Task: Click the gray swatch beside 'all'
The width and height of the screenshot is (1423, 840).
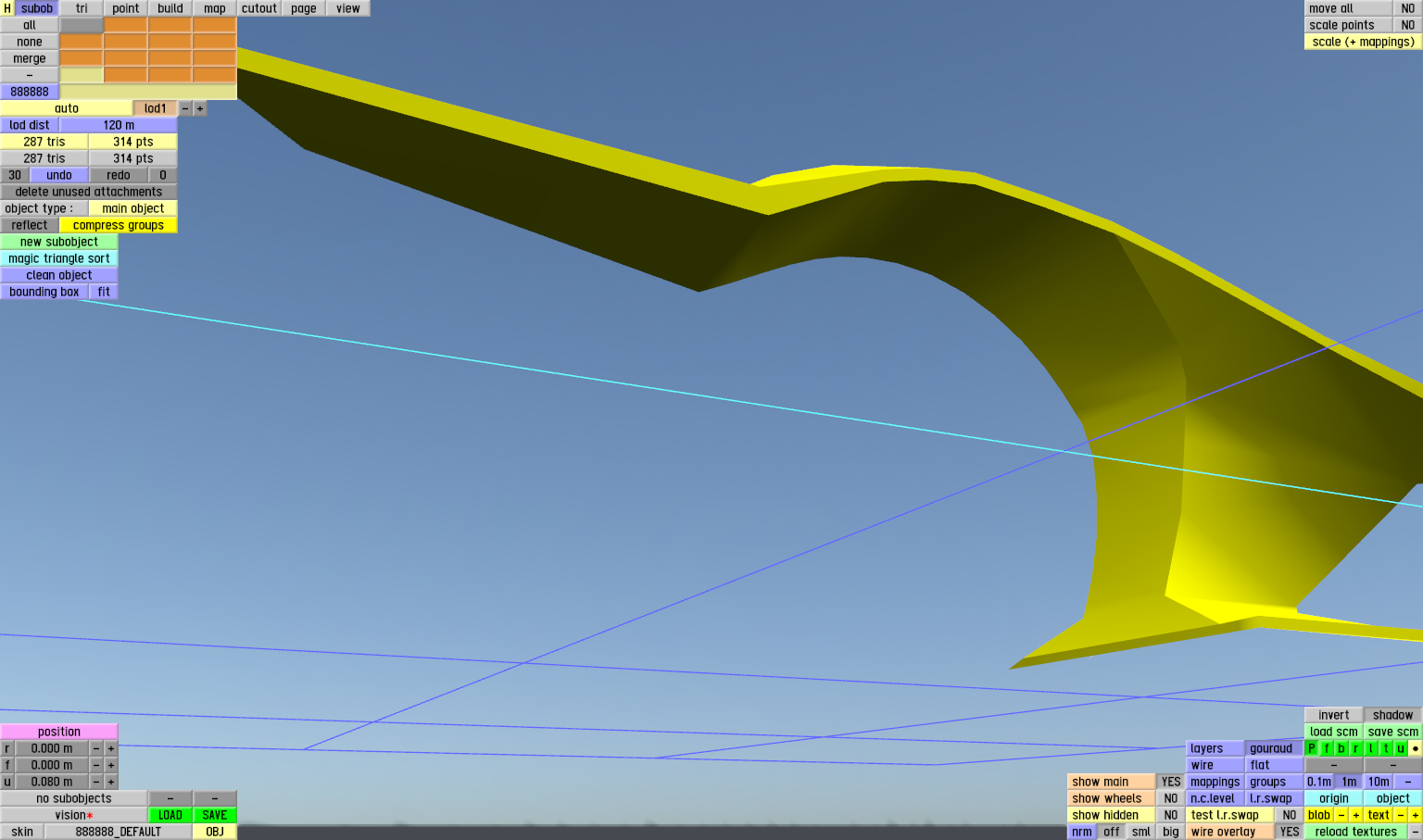Action: point(82,25)
